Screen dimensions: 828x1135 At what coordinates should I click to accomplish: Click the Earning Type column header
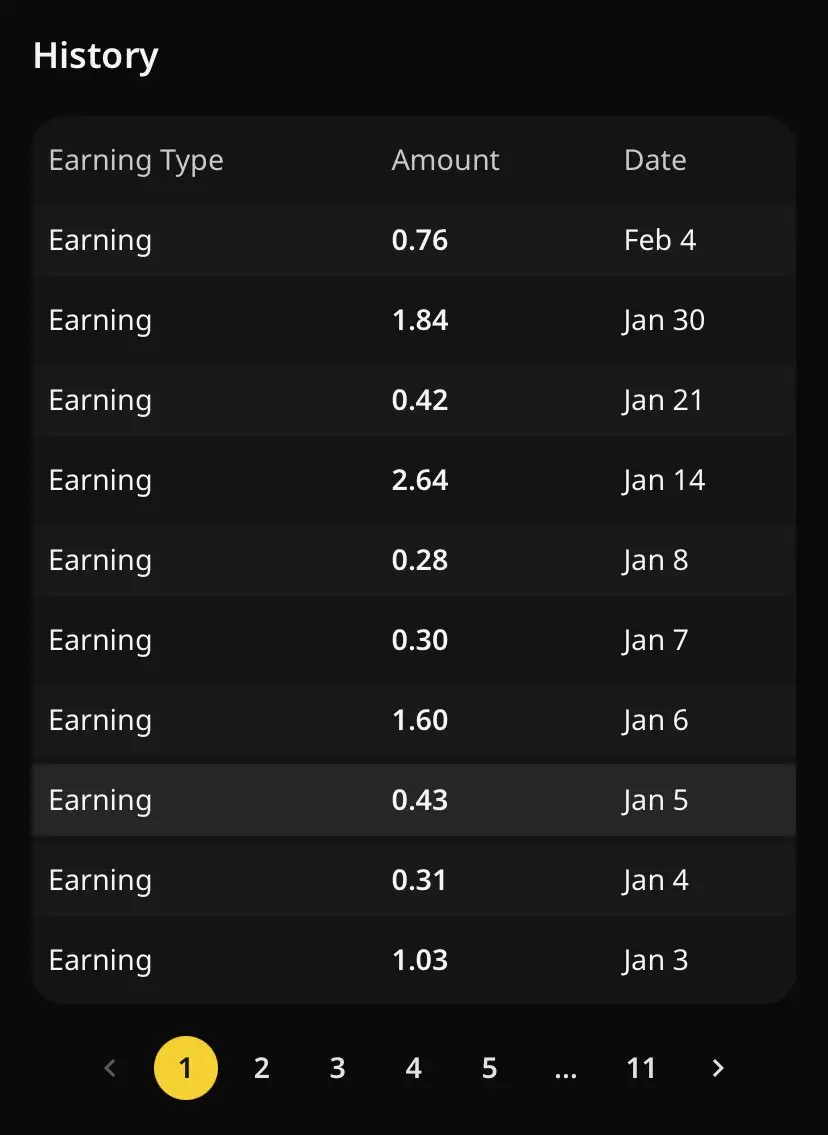click(x=136, y=160)
